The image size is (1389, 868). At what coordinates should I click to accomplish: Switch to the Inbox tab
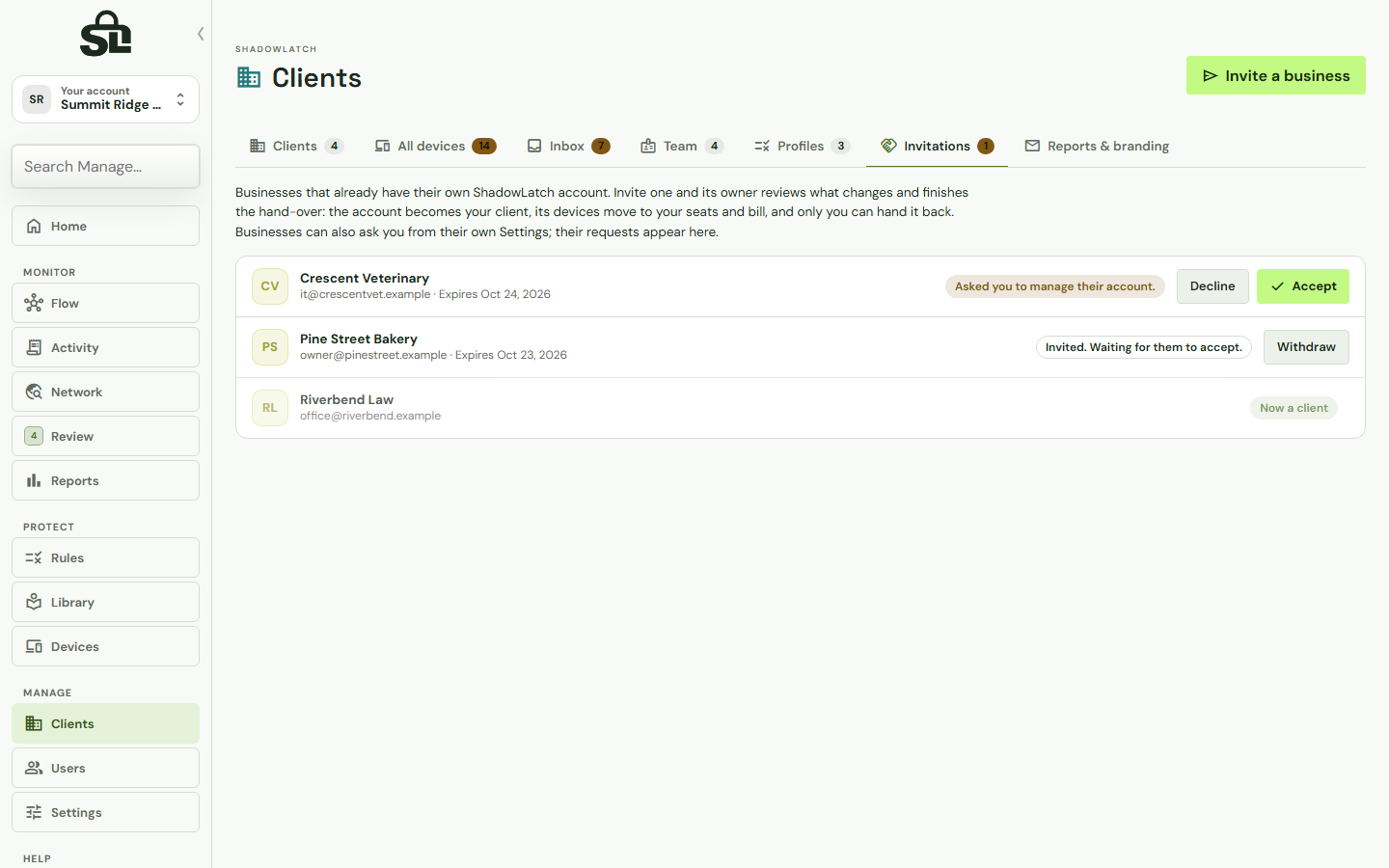(x=568, y=146)
